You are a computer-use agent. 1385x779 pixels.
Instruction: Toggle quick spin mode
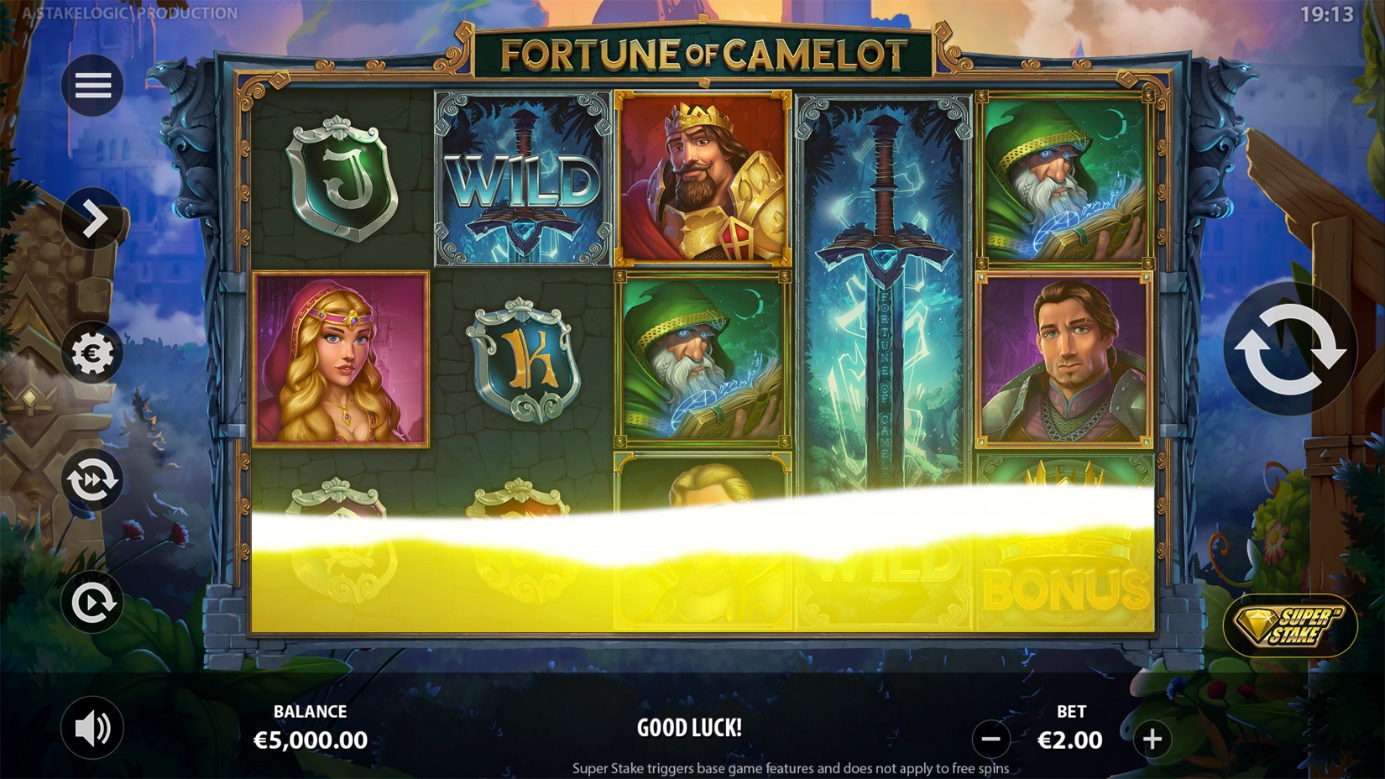pos(92,480)
